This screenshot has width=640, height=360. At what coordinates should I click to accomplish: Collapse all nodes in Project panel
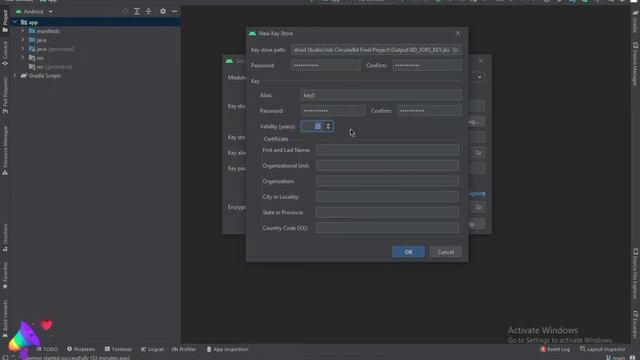click(149, 11)
